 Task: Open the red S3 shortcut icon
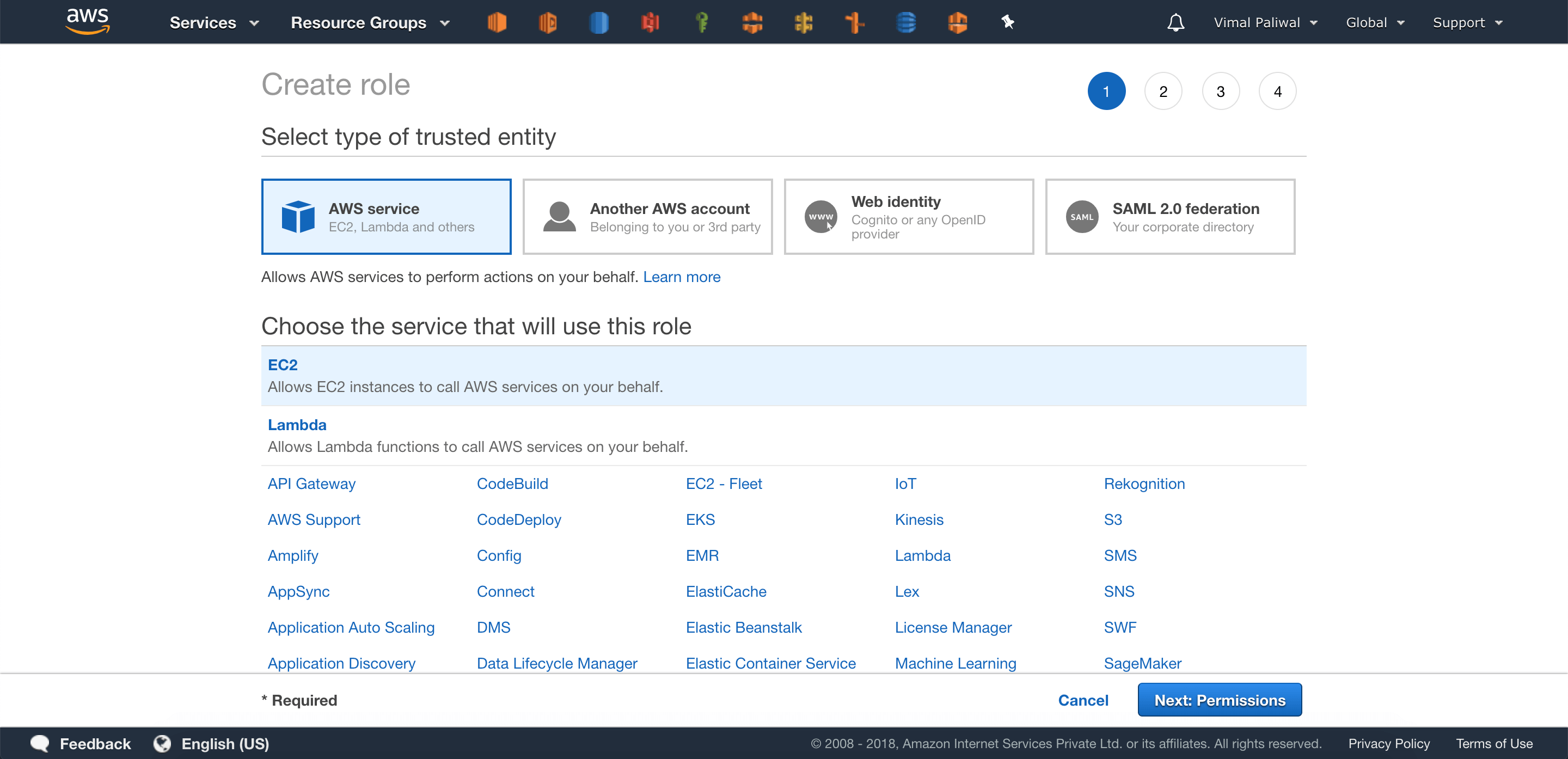click(x=650, y=22)
